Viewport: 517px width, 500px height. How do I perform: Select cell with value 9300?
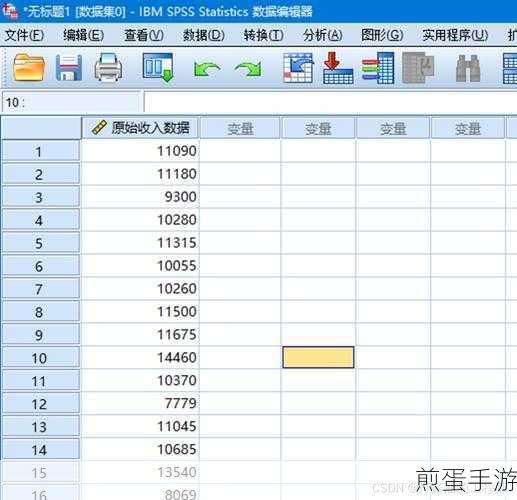140,197
